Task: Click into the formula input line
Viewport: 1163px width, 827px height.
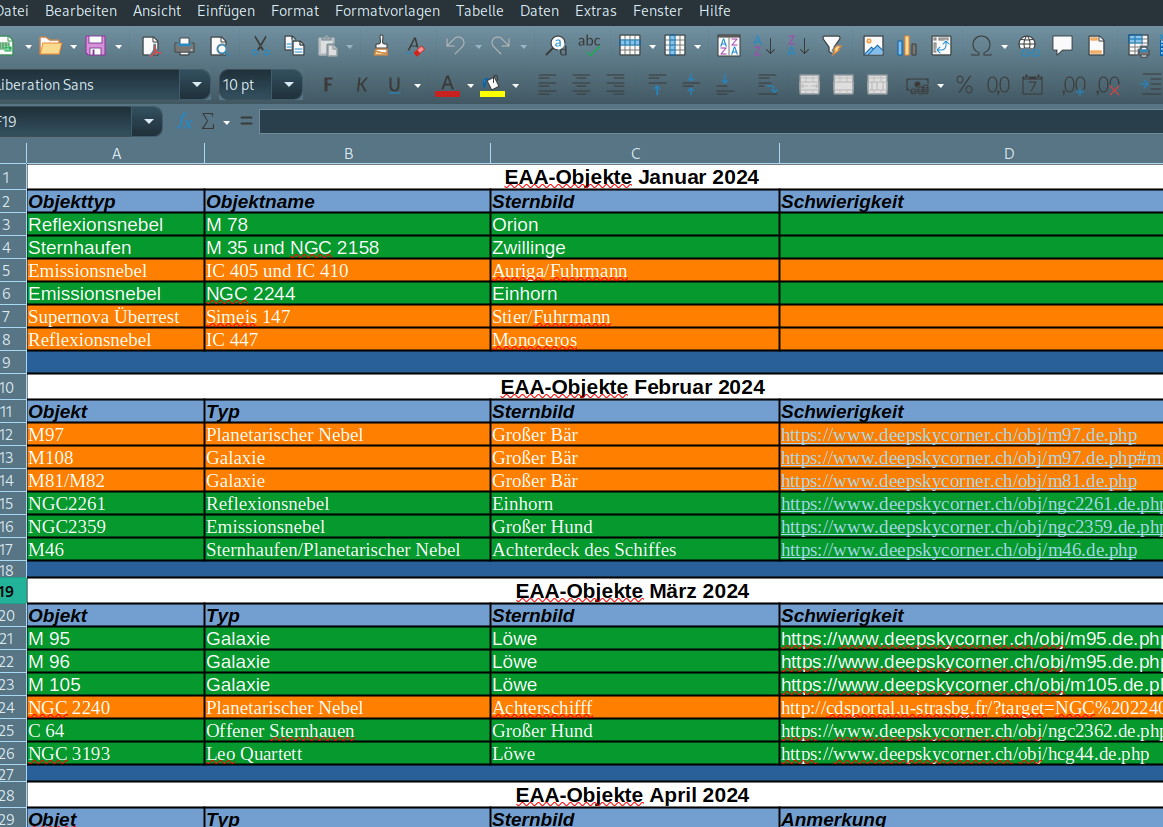Action: tap(711, 121)
